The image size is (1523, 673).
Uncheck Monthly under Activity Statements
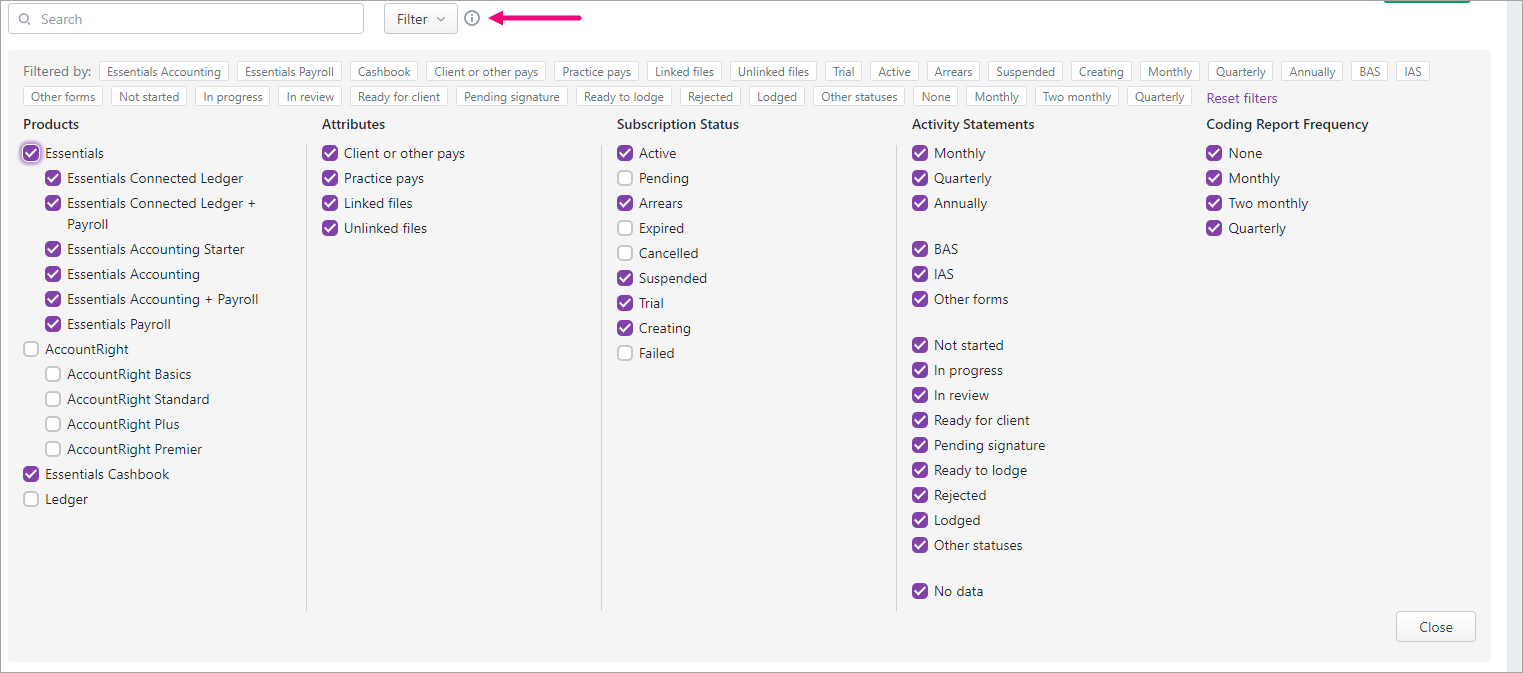[920, 153]
